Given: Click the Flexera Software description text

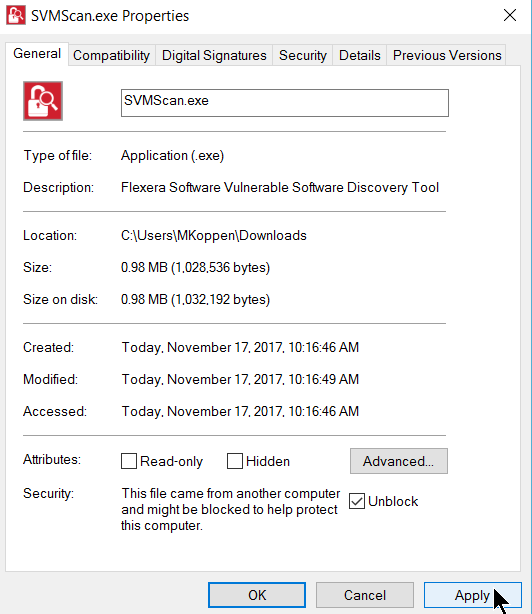Looking at the screenshot, I should 280,187.
